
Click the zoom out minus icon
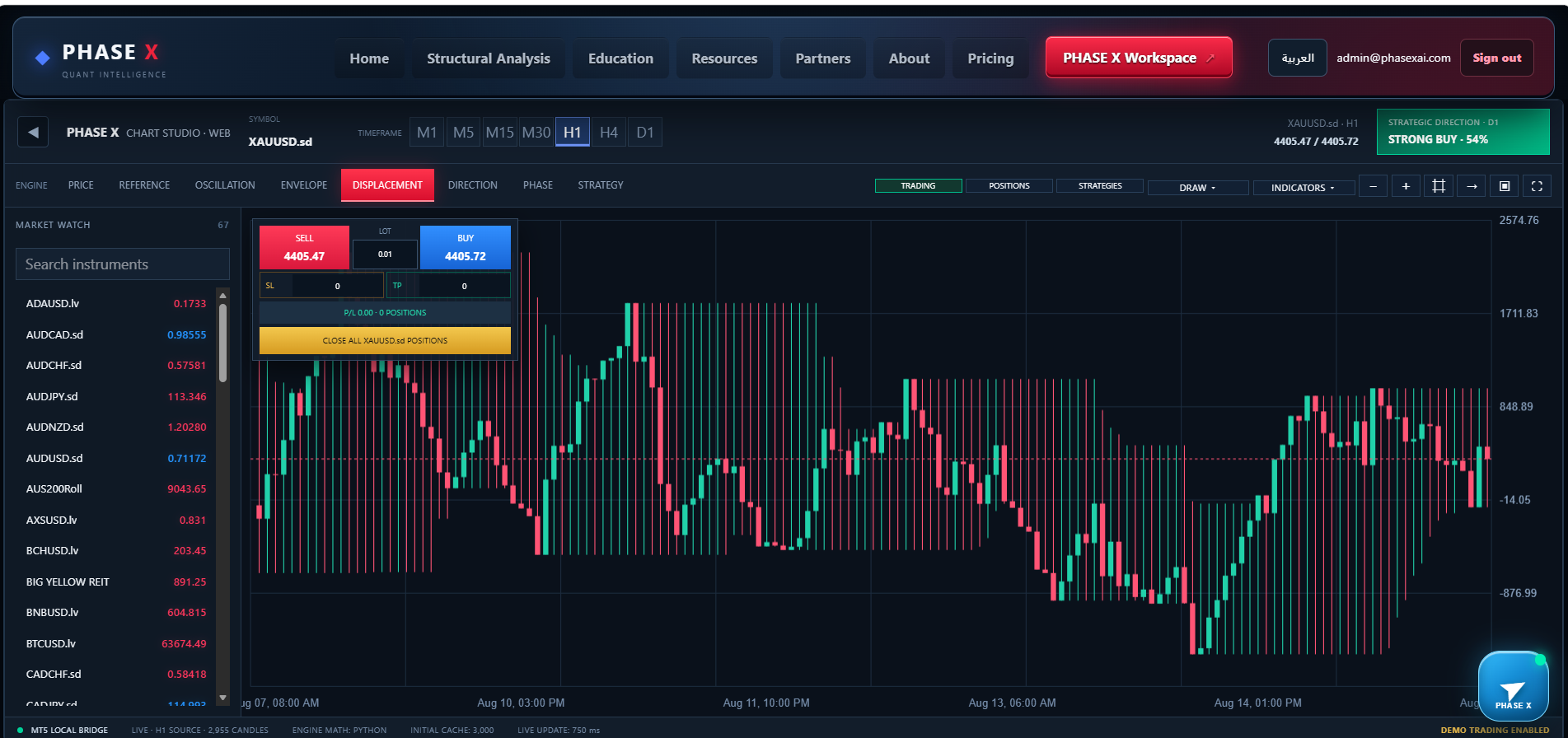(1373, 186)
